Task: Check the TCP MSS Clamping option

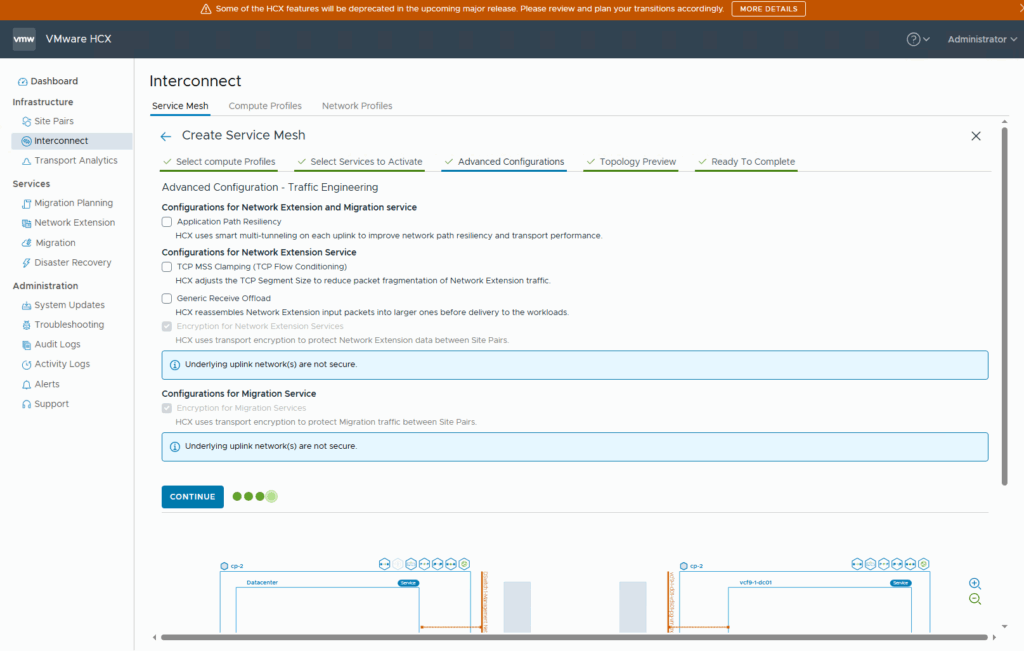Action: click(167, 267)
